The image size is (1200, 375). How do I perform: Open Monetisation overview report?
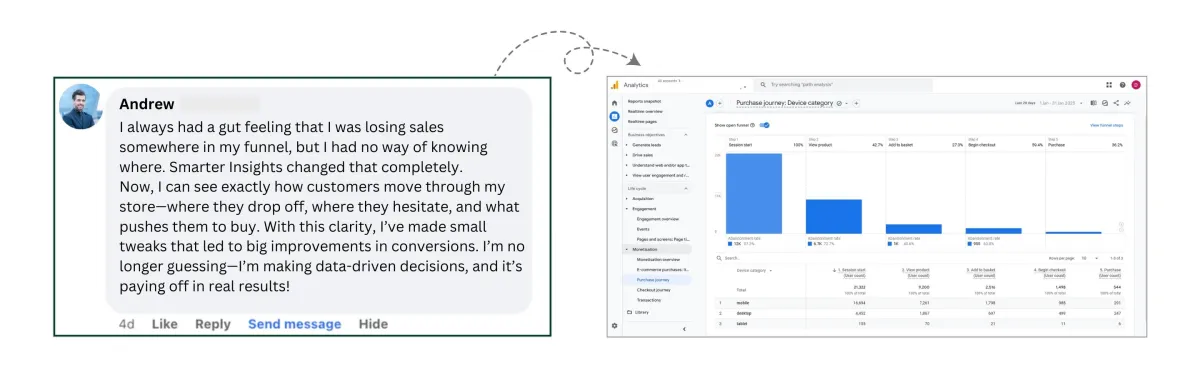[658, 259]
